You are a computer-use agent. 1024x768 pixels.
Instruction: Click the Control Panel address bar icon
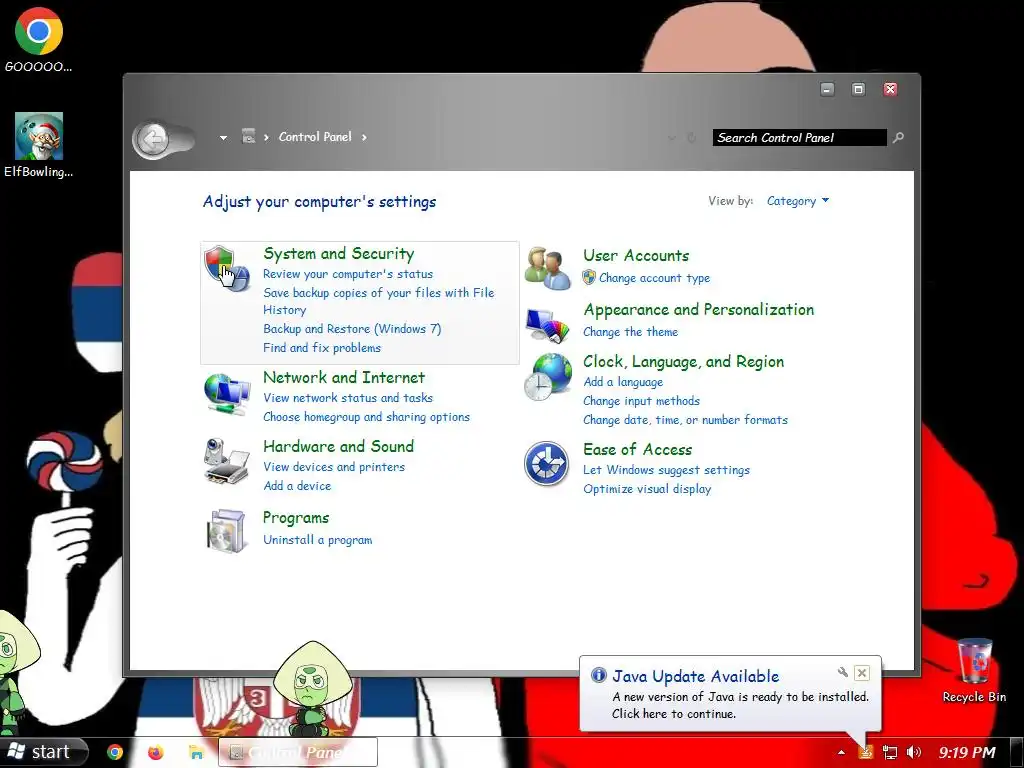(x=248, y=136)
